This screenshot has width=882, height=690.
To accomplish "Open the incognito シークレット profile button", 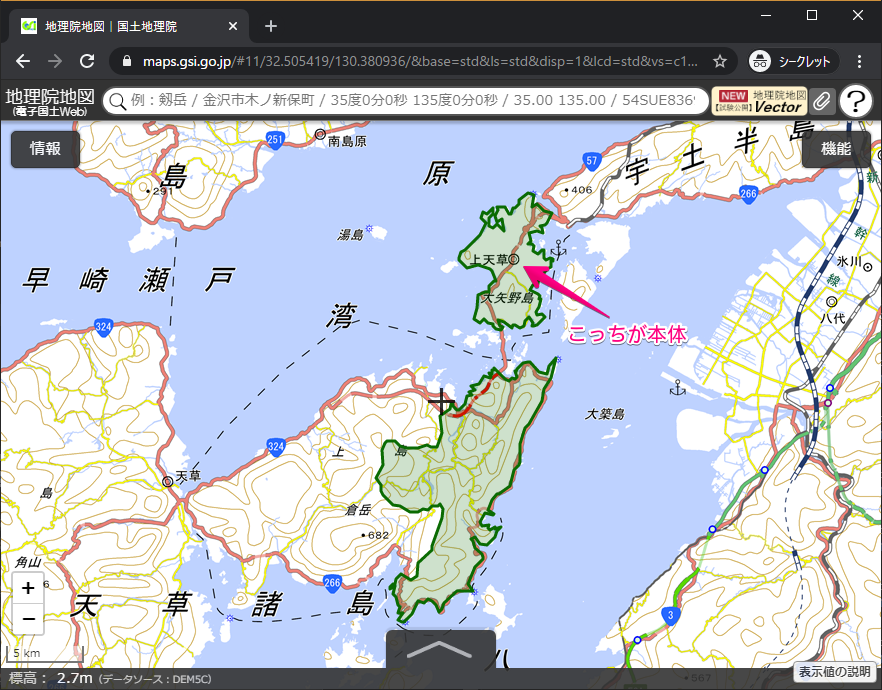I will 793,61.
